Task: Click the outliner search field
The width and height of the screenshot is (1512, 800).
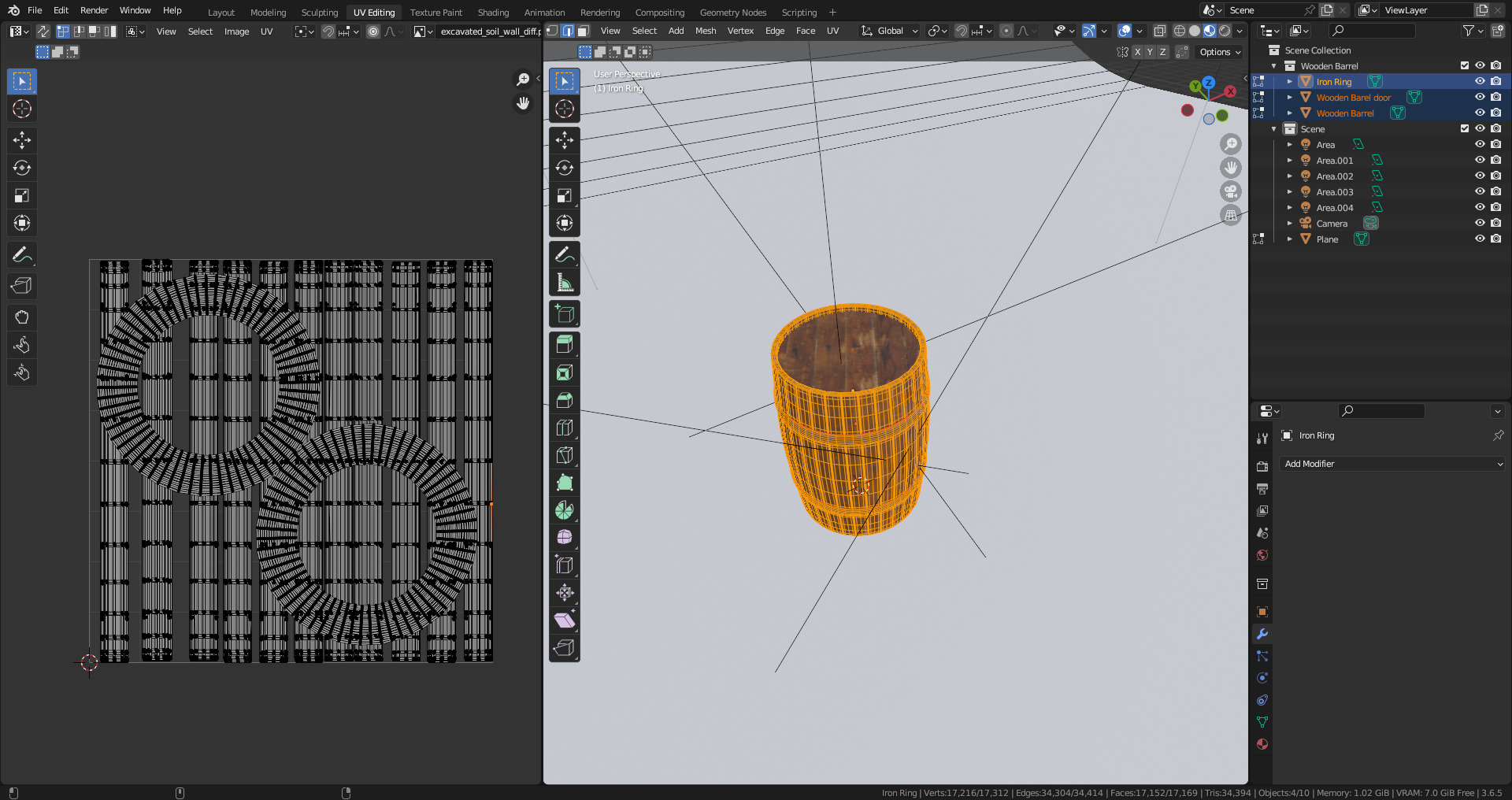Action: (x=1372, y=31)
